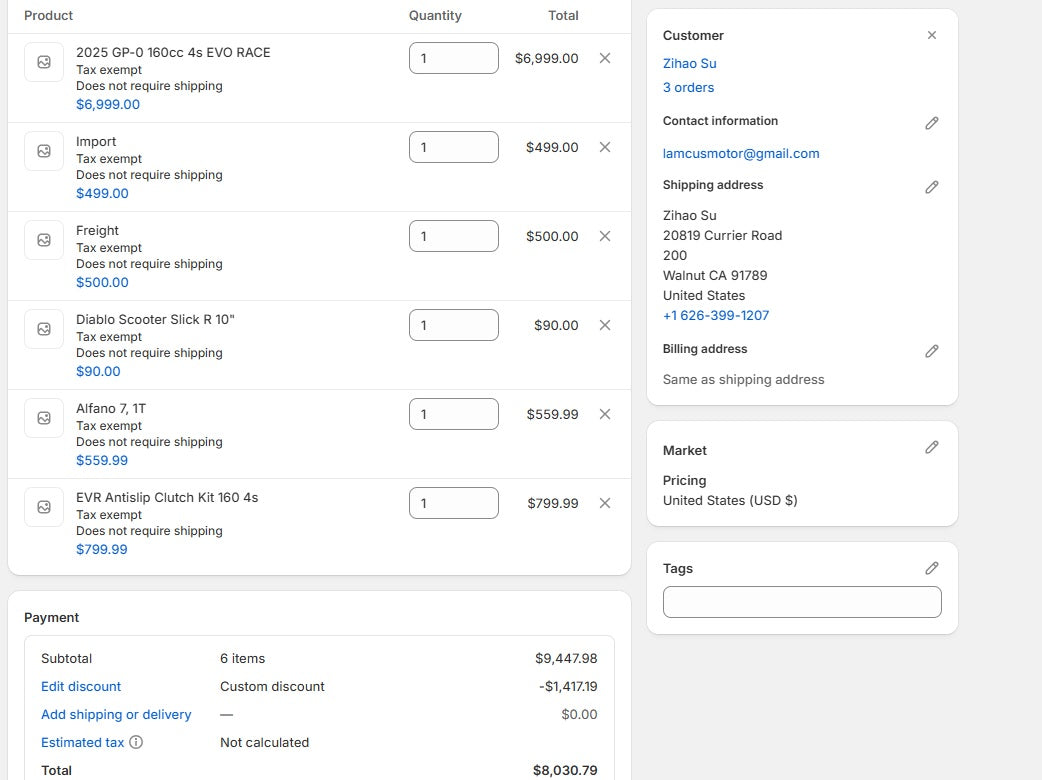The height and width of the screenshot is (780, 1042).
Task: Edit the $799.99 EVR clutch price link
Action: coord(102,549)
